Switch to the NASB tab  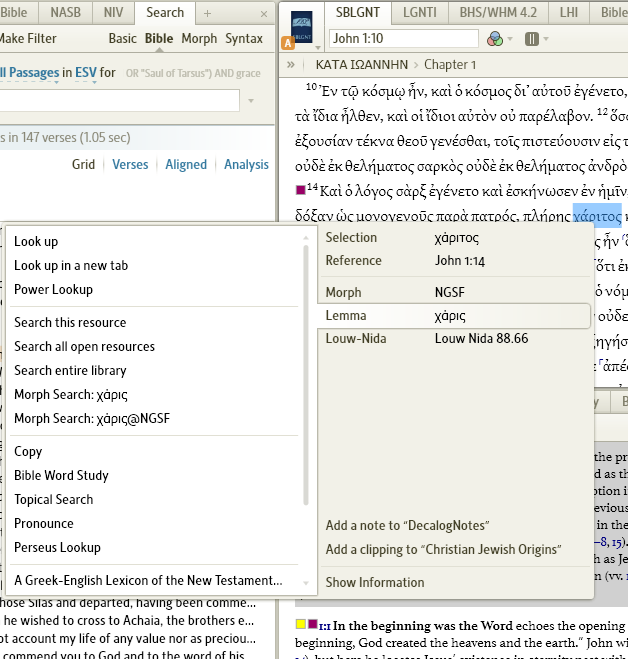(66, 13)
